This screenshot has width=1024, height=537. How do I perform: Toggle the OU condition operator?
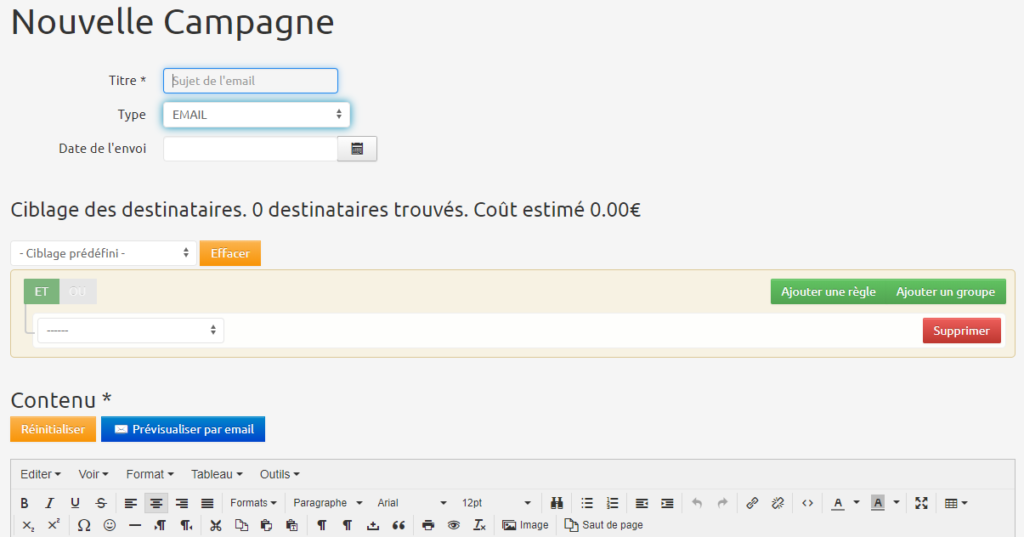click(78, 292)
